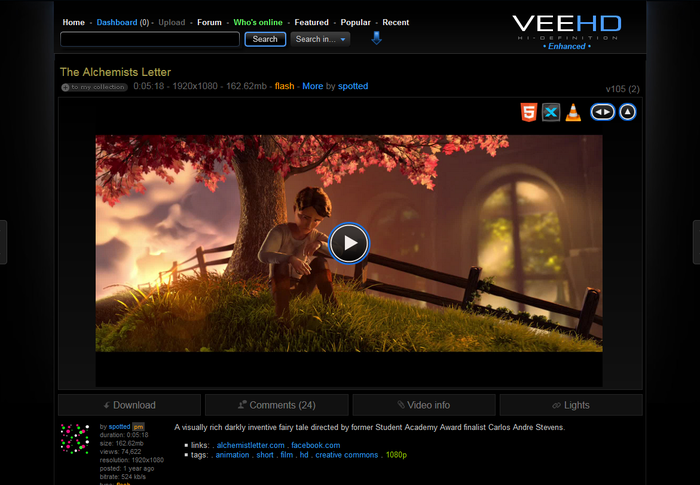This screenshot has width=700, height=485.
Task: Open the Download tab
Action: point(129,405)
